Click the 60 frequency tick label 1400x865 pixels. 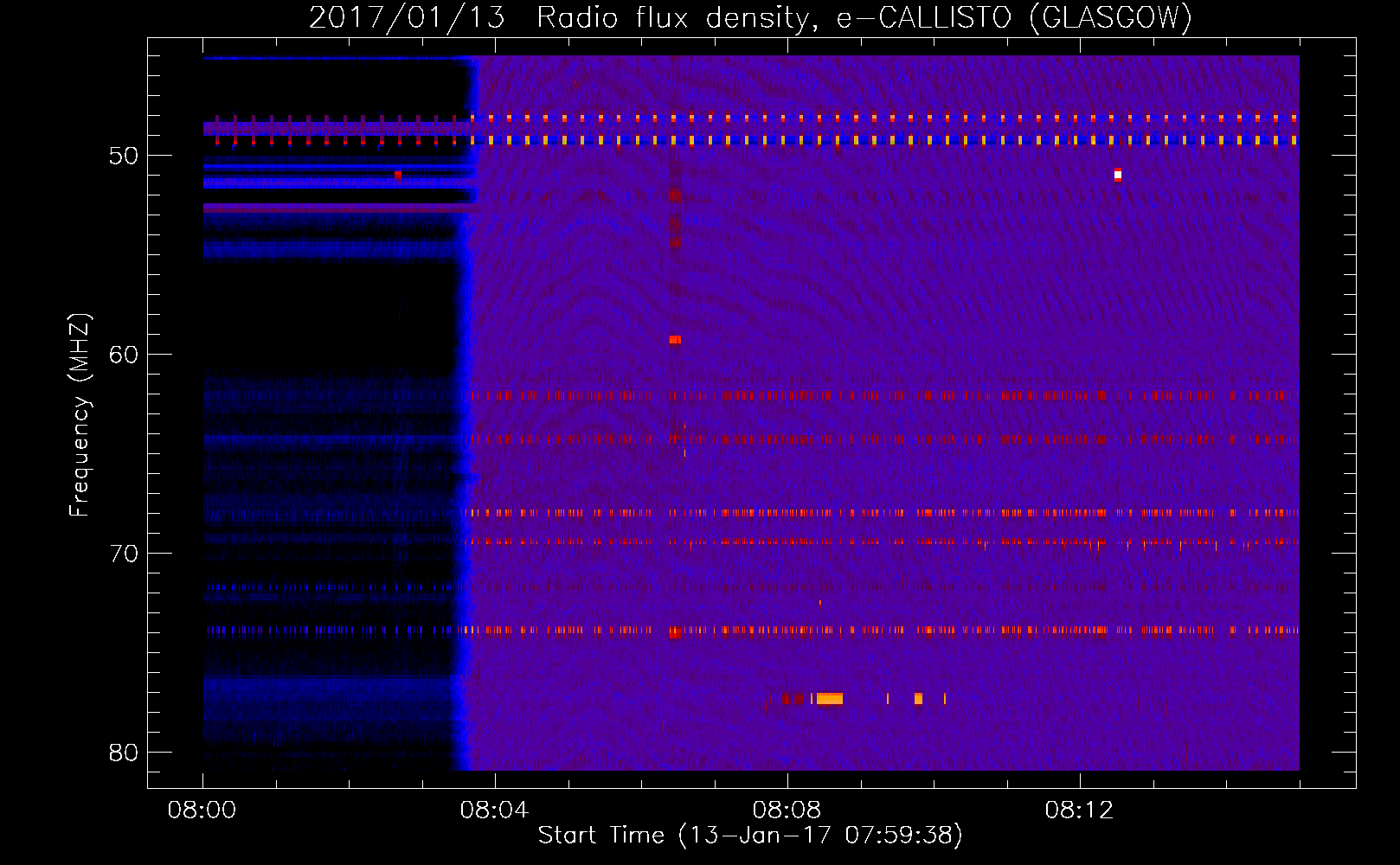(x=124, y=355)
